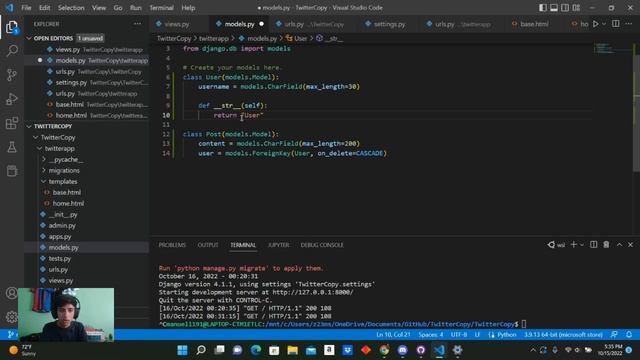The height and width of the screenshot is (360, 640).
Task: Close the terminal panel
Action: 630,244
